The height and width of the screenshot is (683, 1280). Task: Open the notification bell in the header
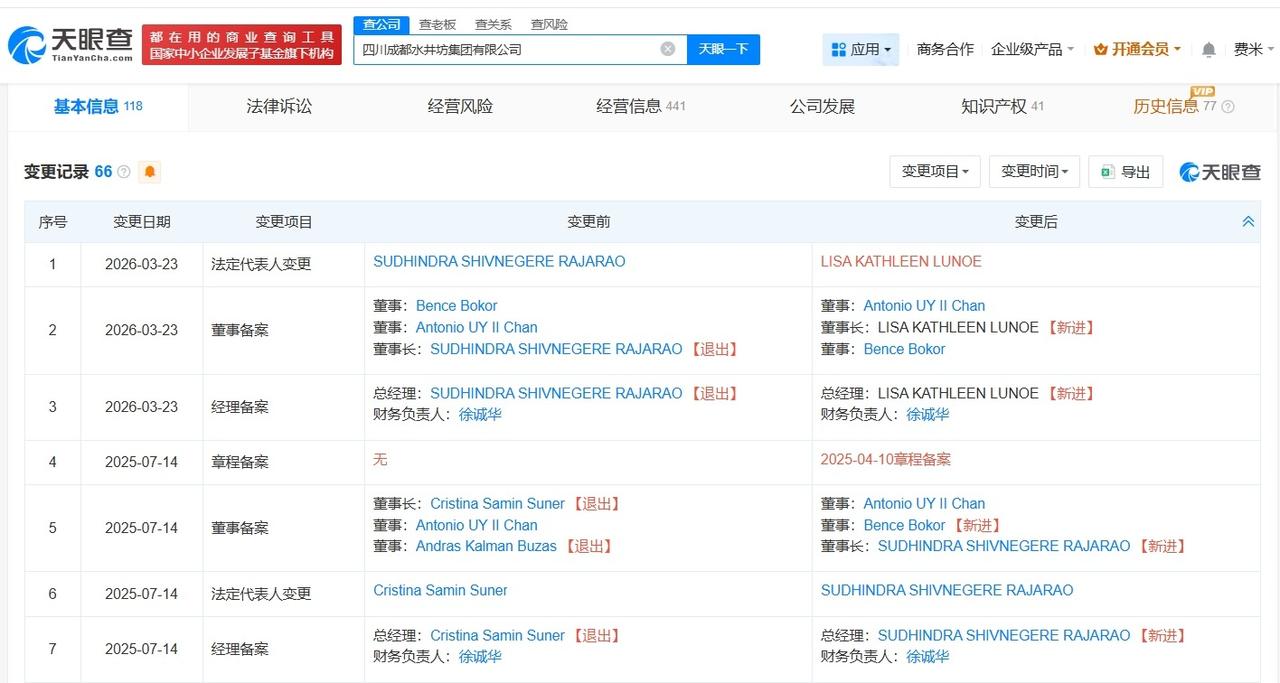click(1209, 49)
